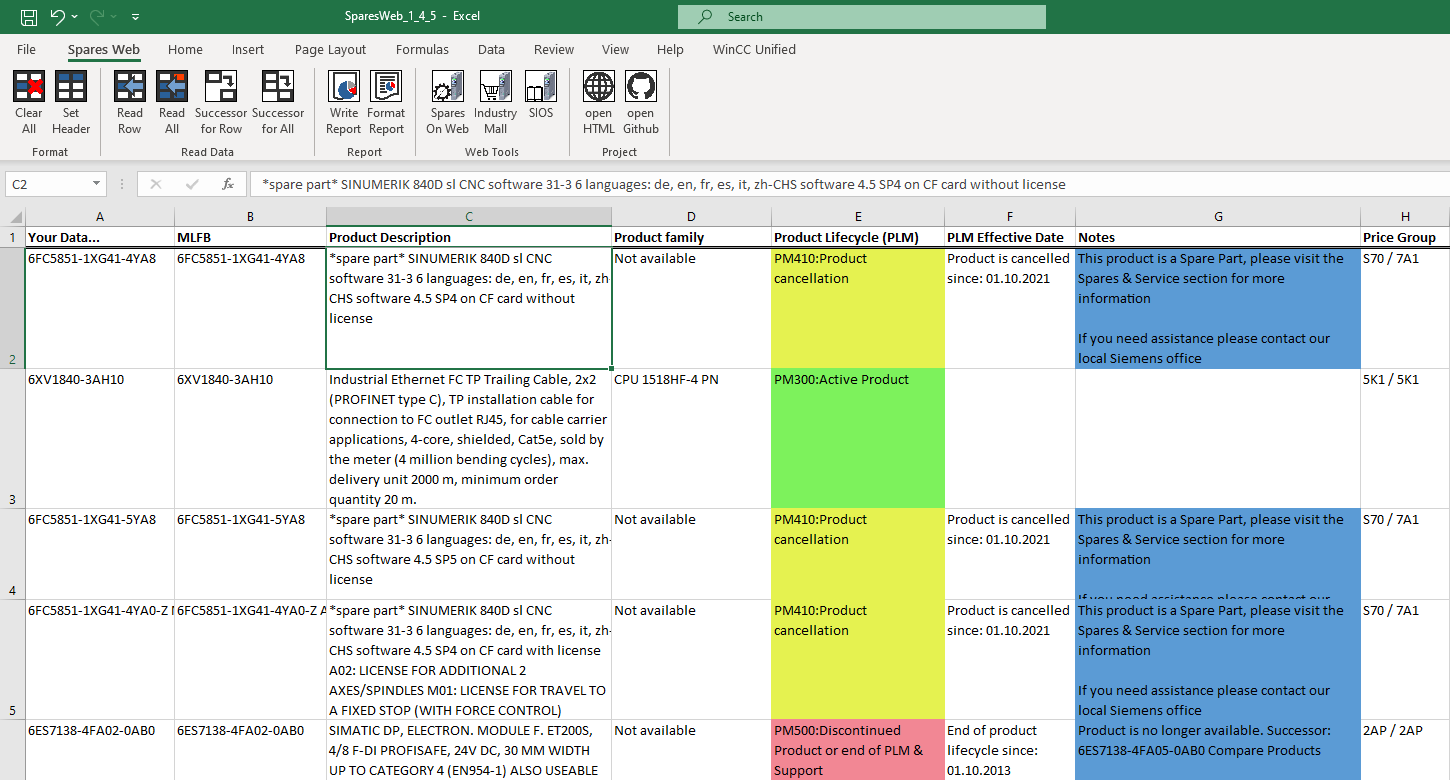
Task: Click the Search box in title bar
Action: click(862, 17)
